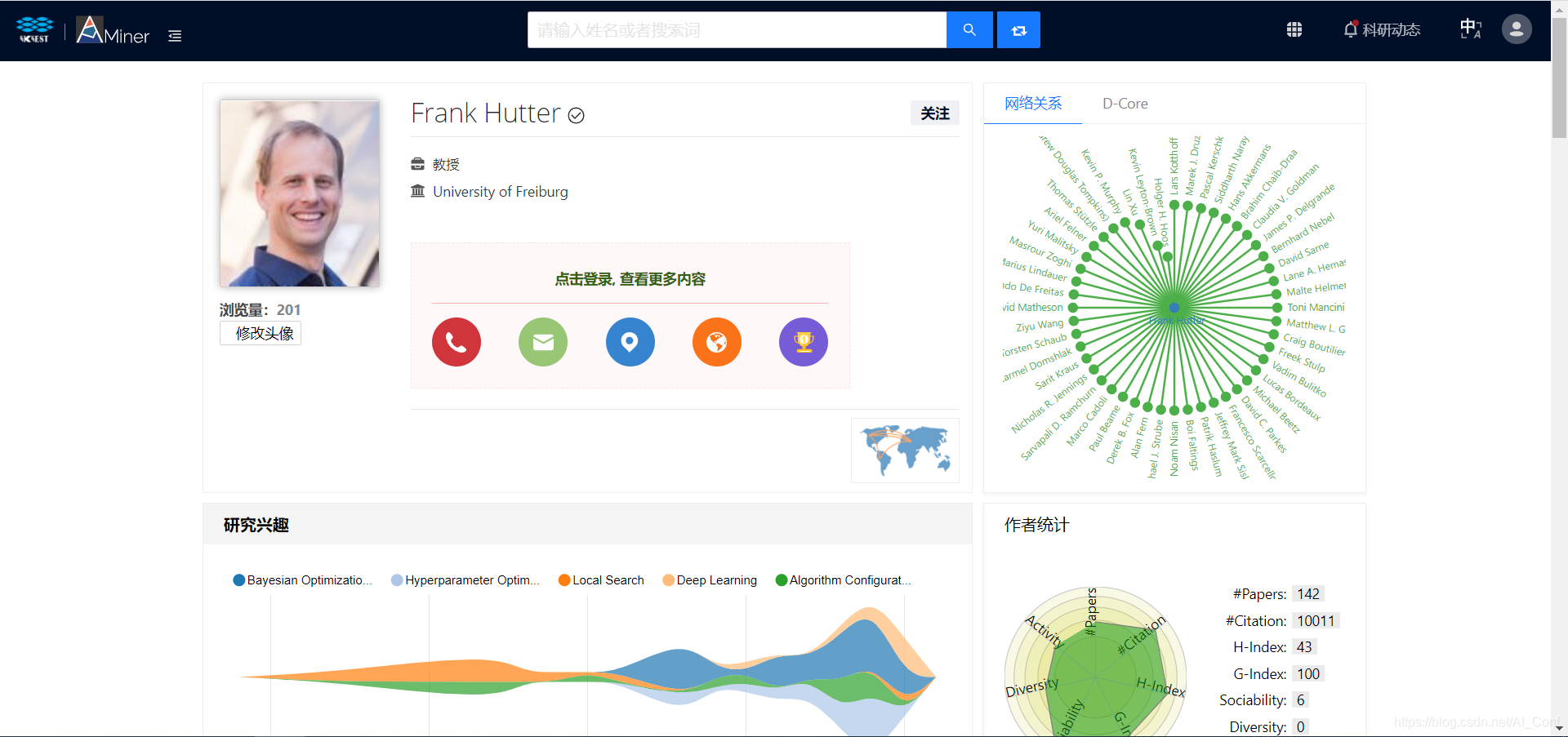1568x737 pixels.
Task: Click the H-Index value 43
Action: pos(1304,647)
